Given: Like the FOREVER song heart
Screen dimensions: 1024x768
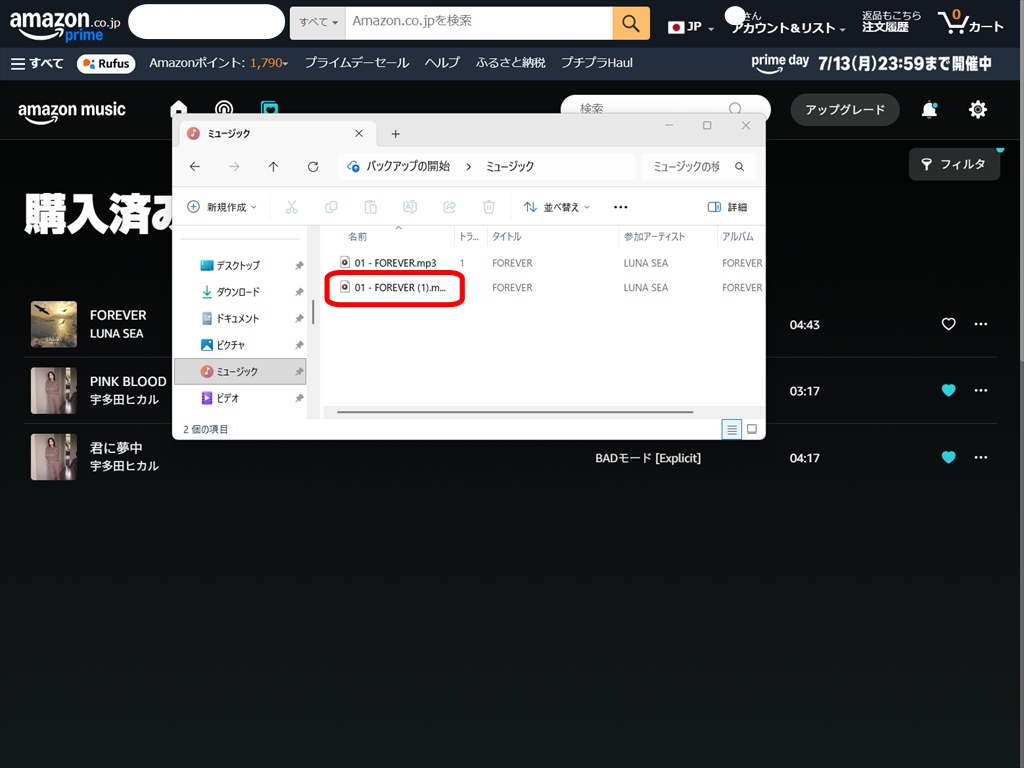Looking at the screenshot, I should tap(948, 324).
